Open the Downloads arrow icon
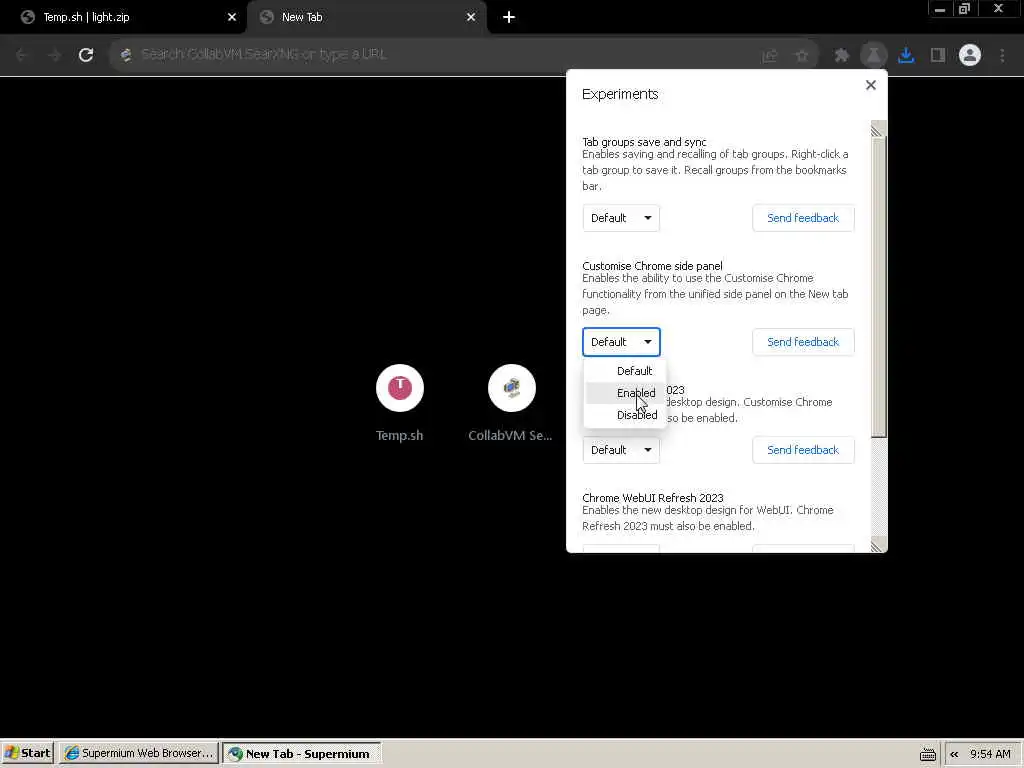Viewport: 1024px width, 768px height. point(906,56)
